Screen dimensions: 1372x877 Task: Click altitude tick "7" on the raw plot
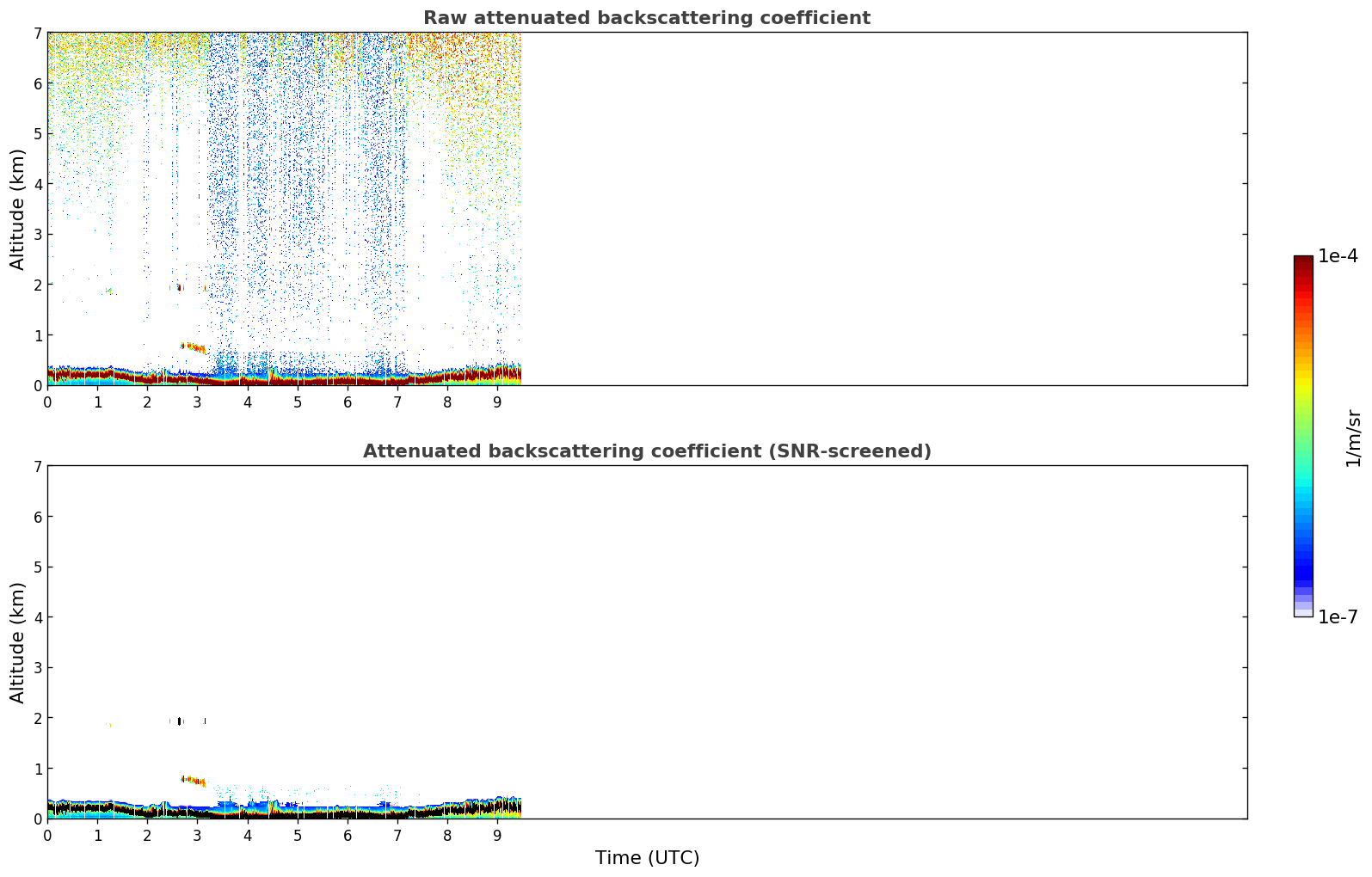(x=38, y=33)
